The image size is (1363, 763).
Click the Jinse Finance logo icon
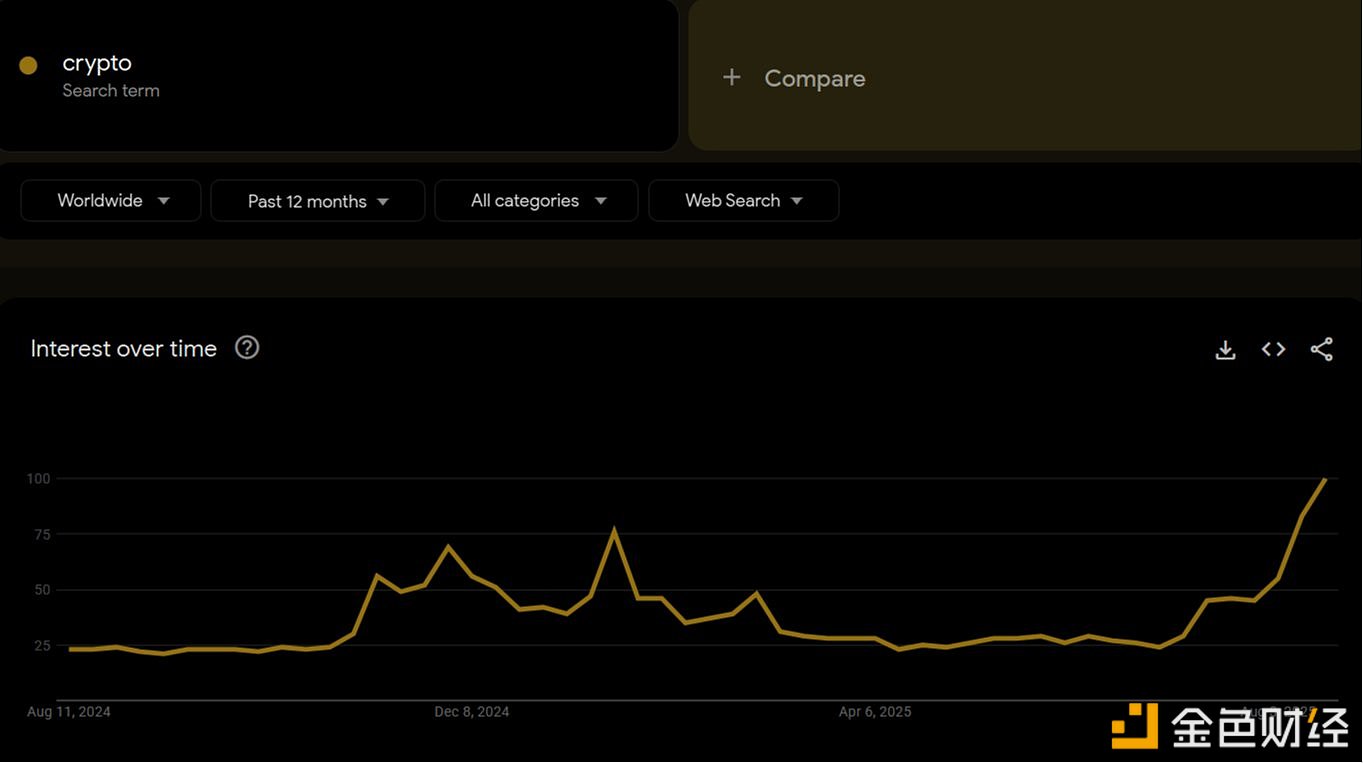(1134, 725)
